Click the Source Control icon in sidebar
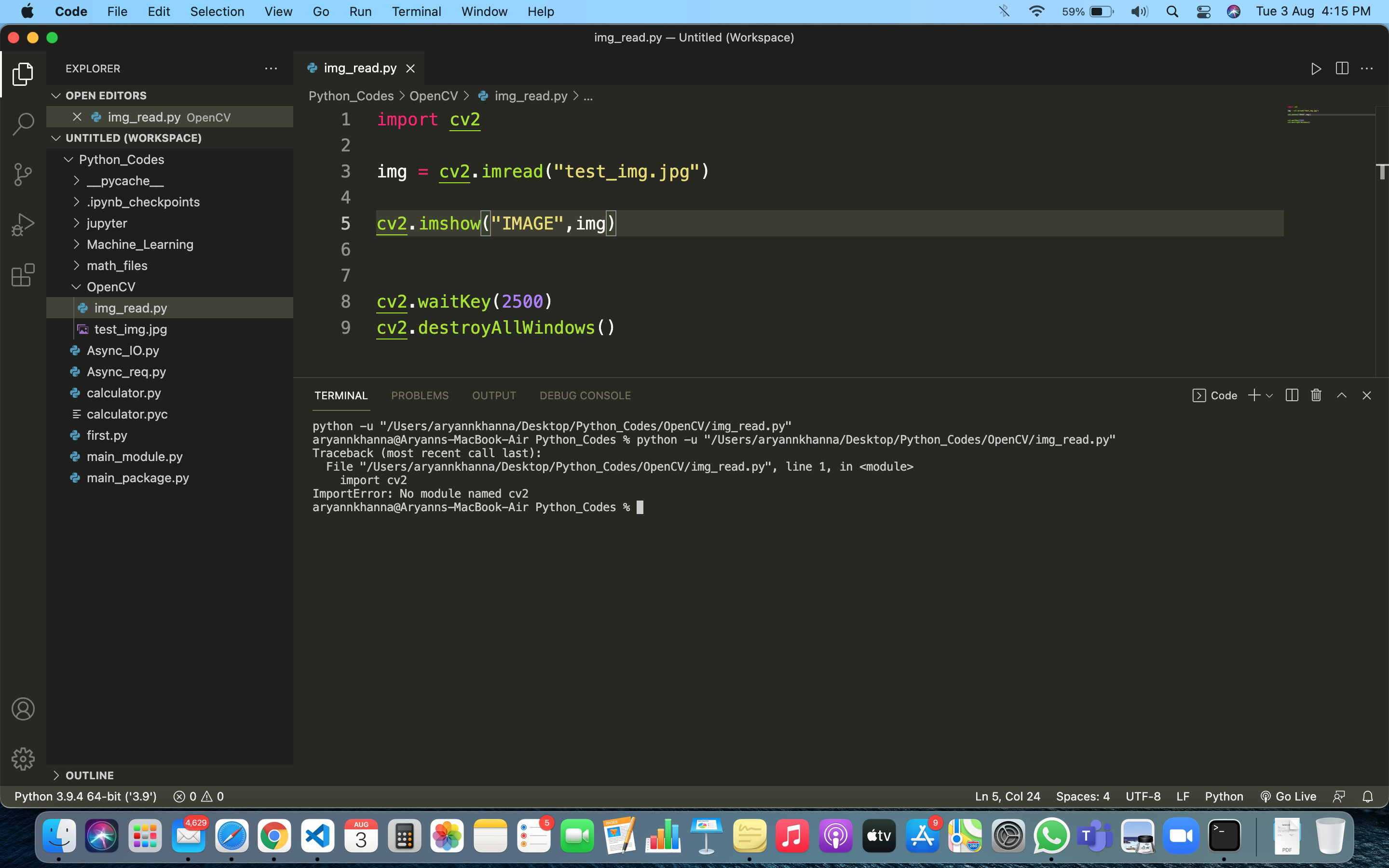 tap(23, 173)
